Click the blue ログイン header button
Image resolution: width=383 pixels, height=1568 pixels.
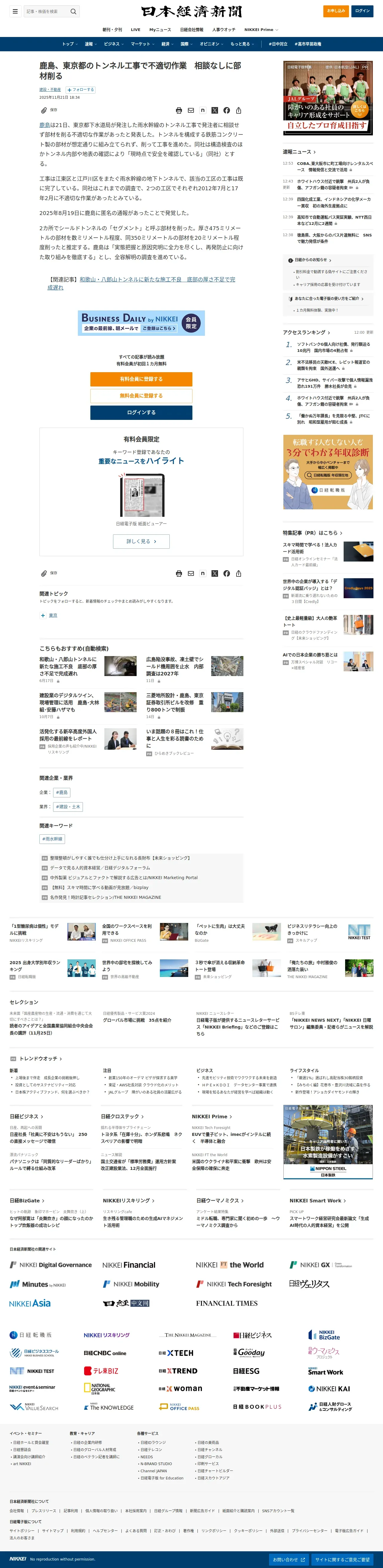[362, 11]
